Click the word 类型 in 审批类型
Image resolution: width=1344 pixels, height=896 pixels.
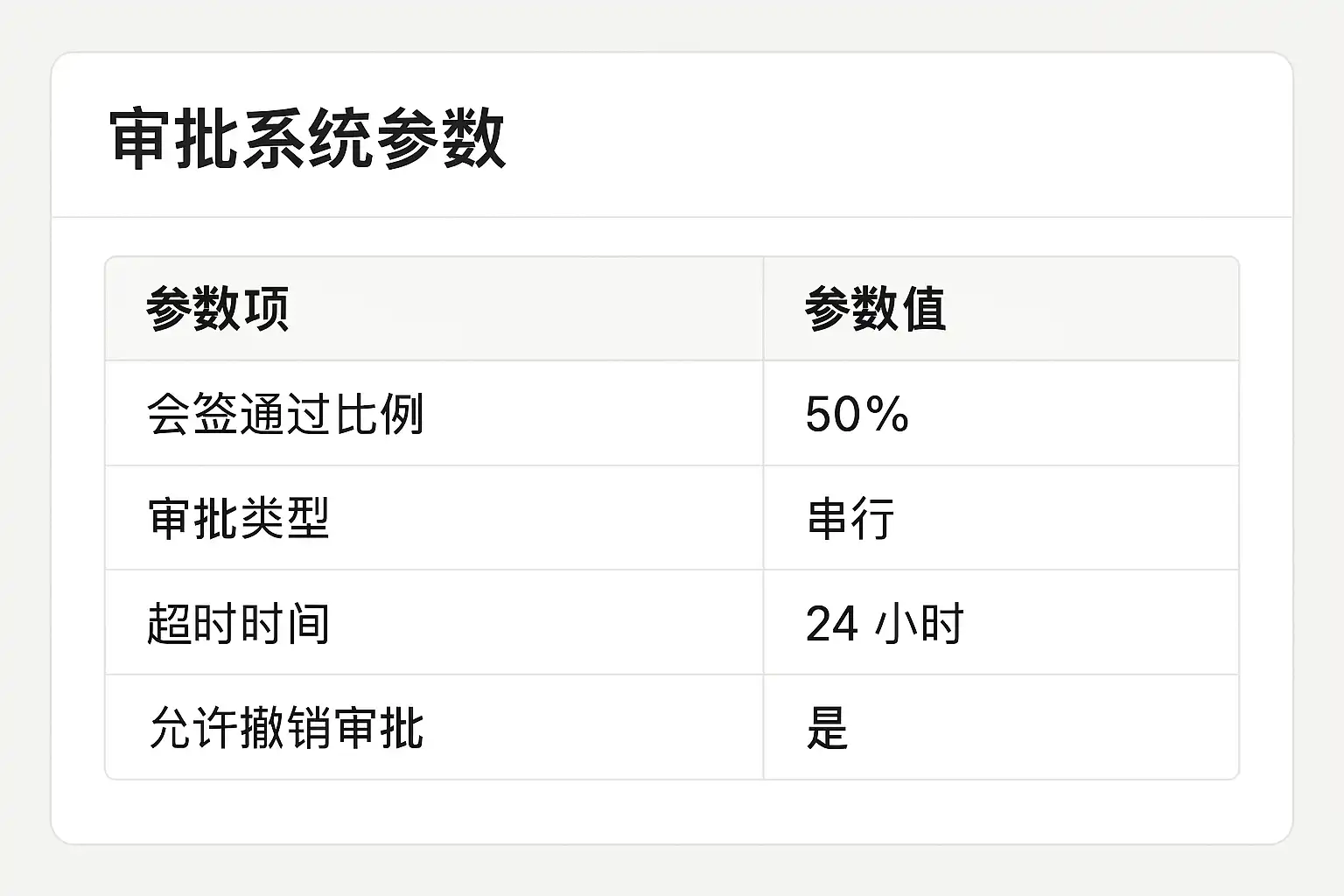[284, 518]
